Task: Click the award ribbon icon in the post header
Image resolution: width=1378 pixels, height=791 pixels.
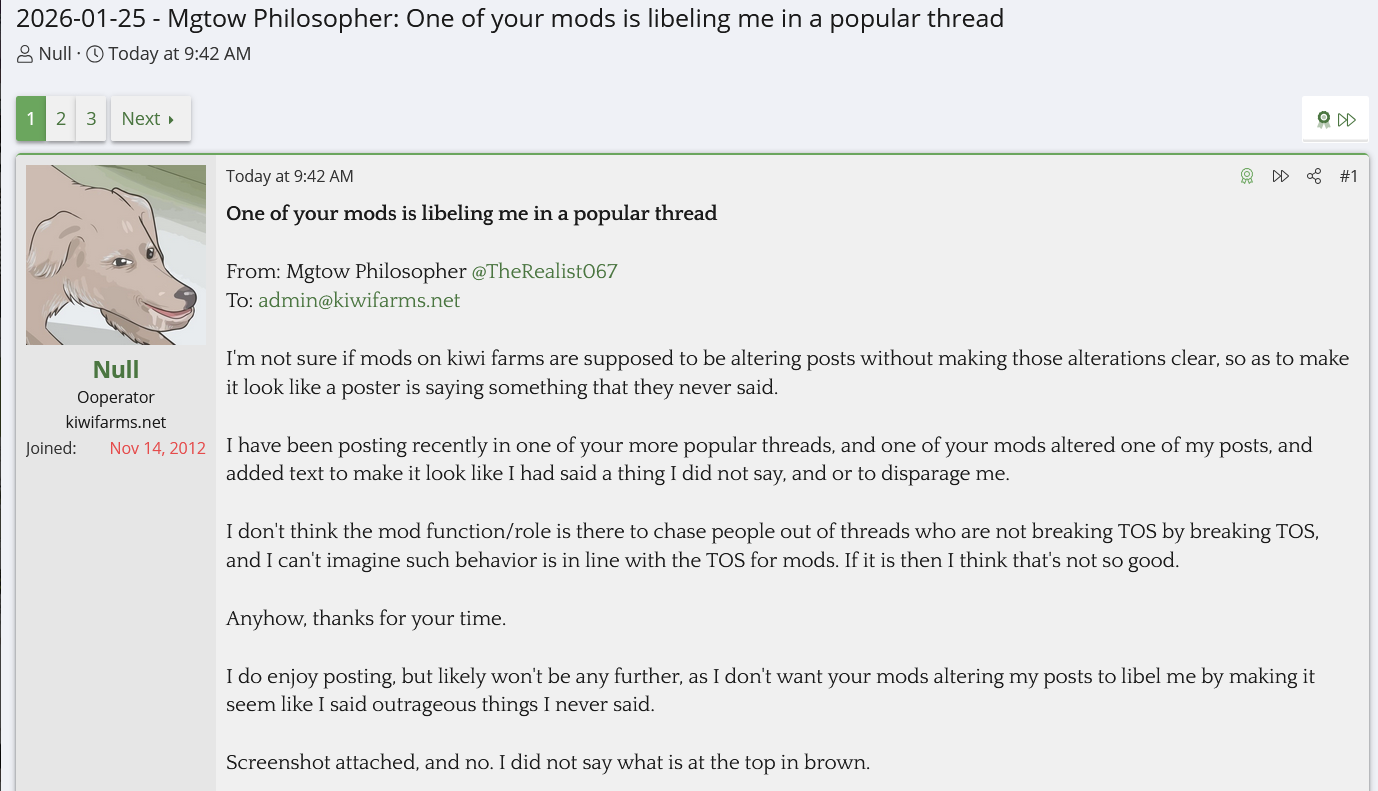Action: point(1247,176)
